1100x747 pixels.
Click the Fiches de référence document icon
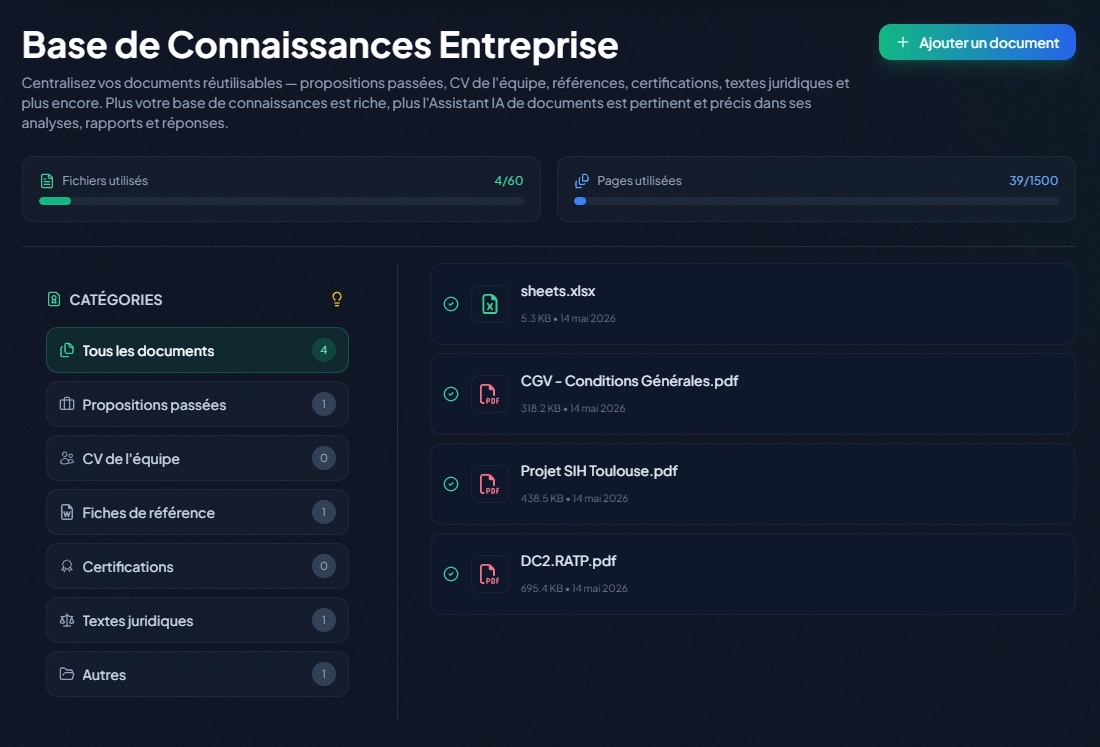[x=67, y=512]
